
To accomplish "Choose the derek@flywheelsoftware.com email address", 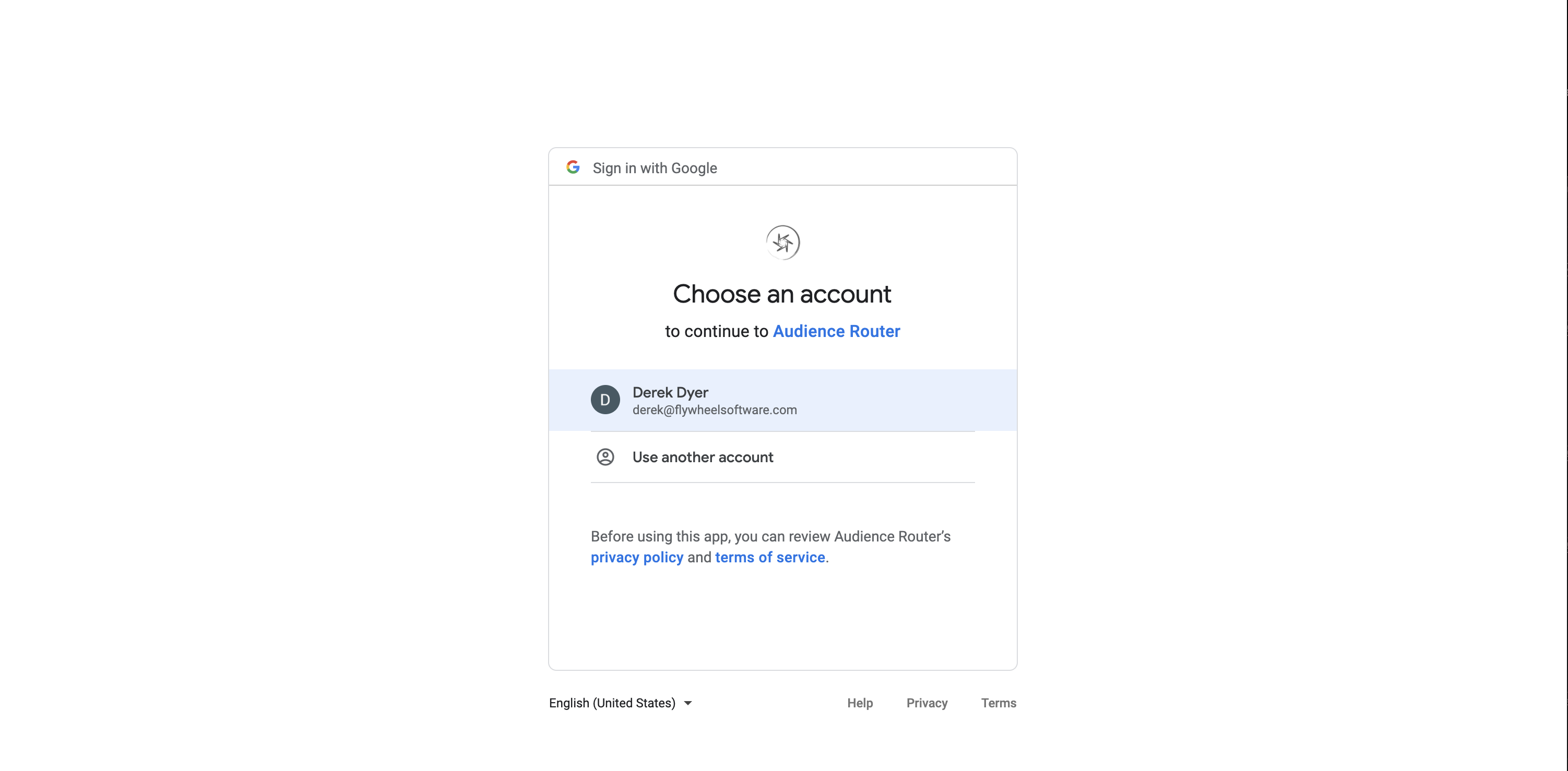I will point(715,410).
